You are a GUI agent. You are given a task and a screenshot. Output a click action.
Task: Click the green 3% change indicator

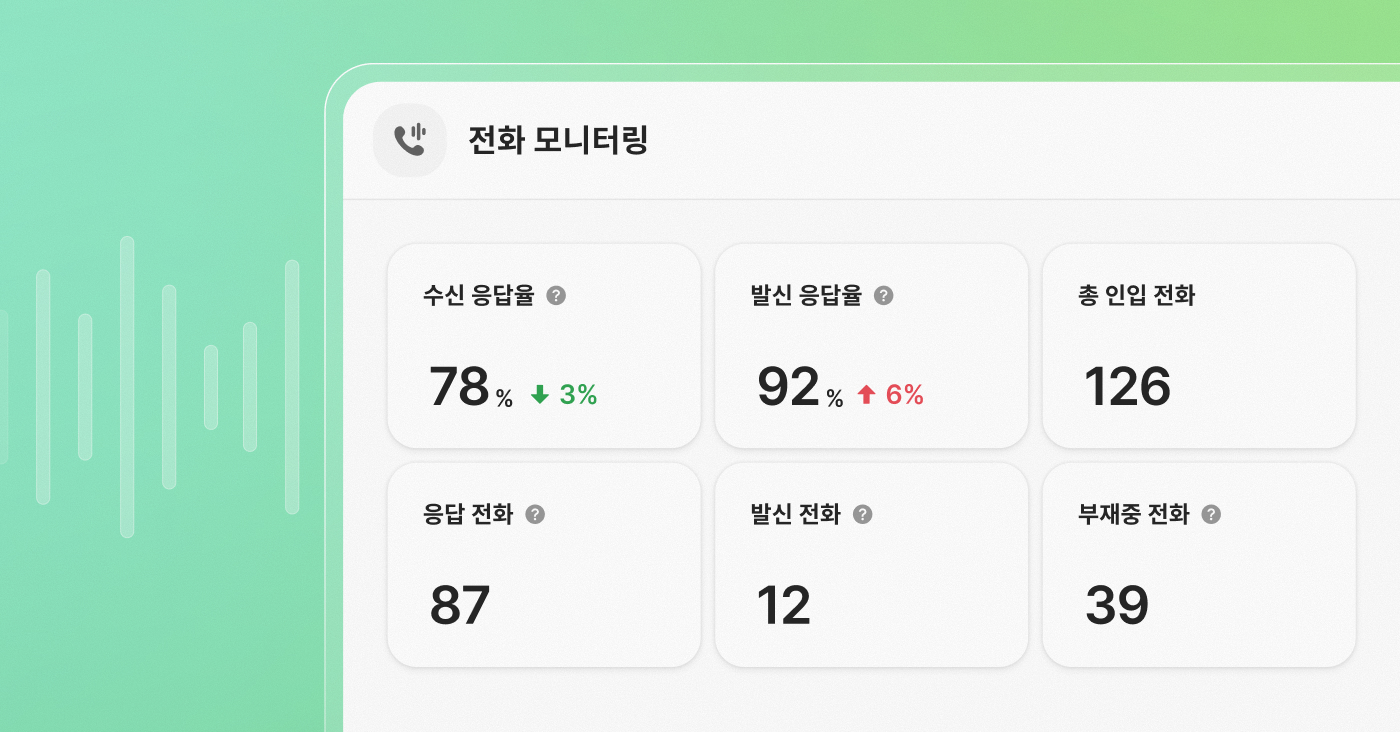[x=578, y=395]
